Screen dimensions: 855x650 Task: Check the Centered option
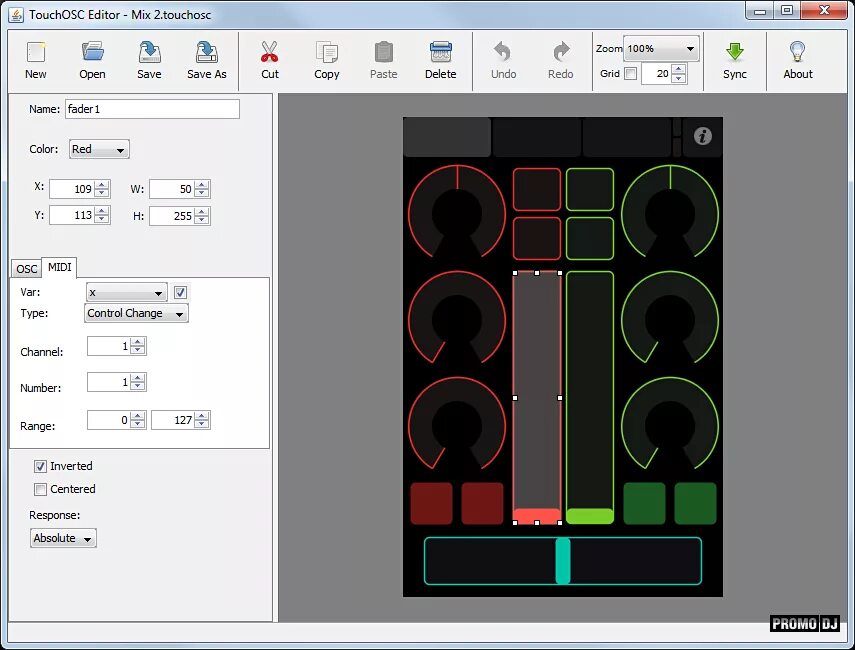point(40,489)
